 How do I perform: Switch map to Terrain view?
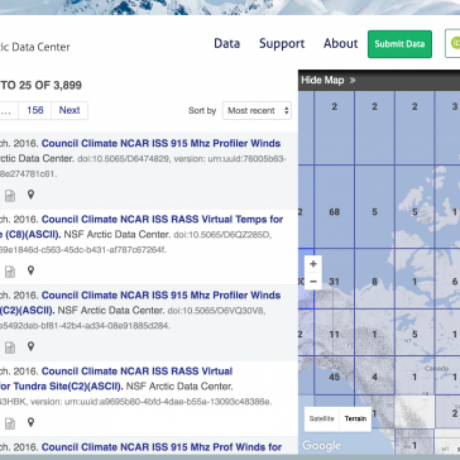click(x=355, y=419)
